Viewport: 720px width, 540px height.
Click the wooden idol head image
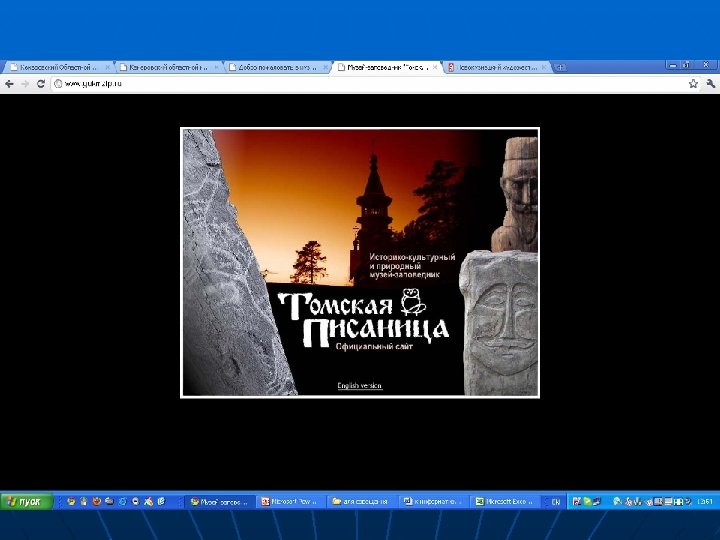514,195
